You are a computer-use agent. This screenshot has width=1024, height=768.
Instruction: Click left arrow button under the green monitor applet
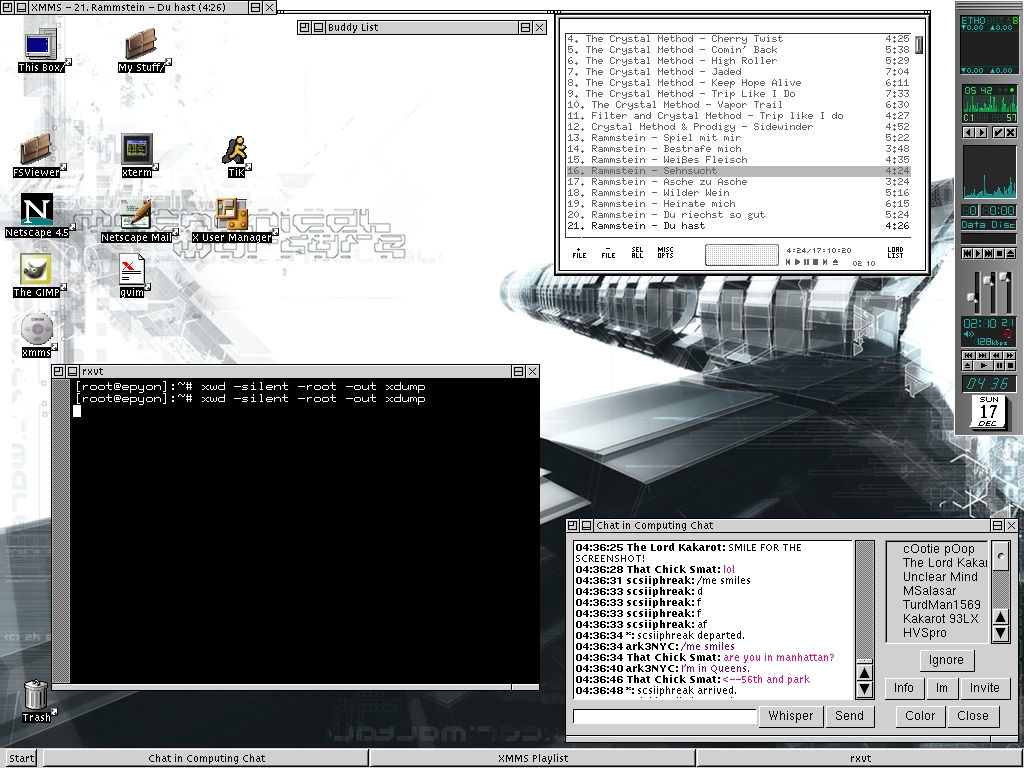(x=968, y=133)
